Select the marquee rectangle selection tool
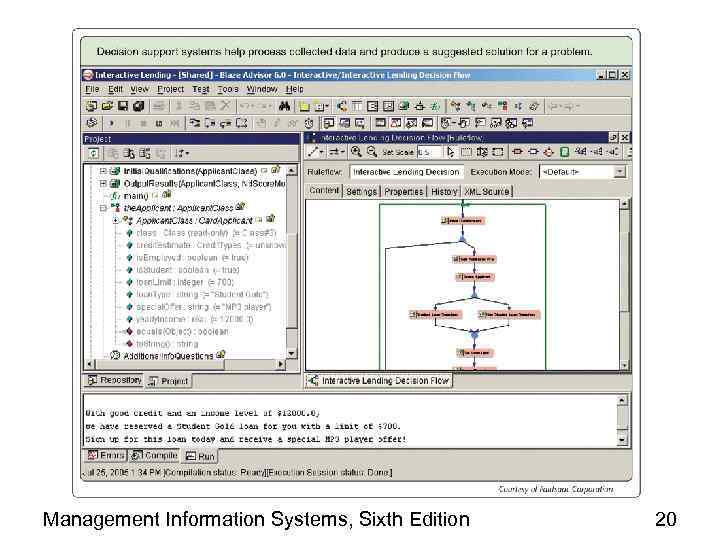 pyautogui.click(x=466, y=152)
